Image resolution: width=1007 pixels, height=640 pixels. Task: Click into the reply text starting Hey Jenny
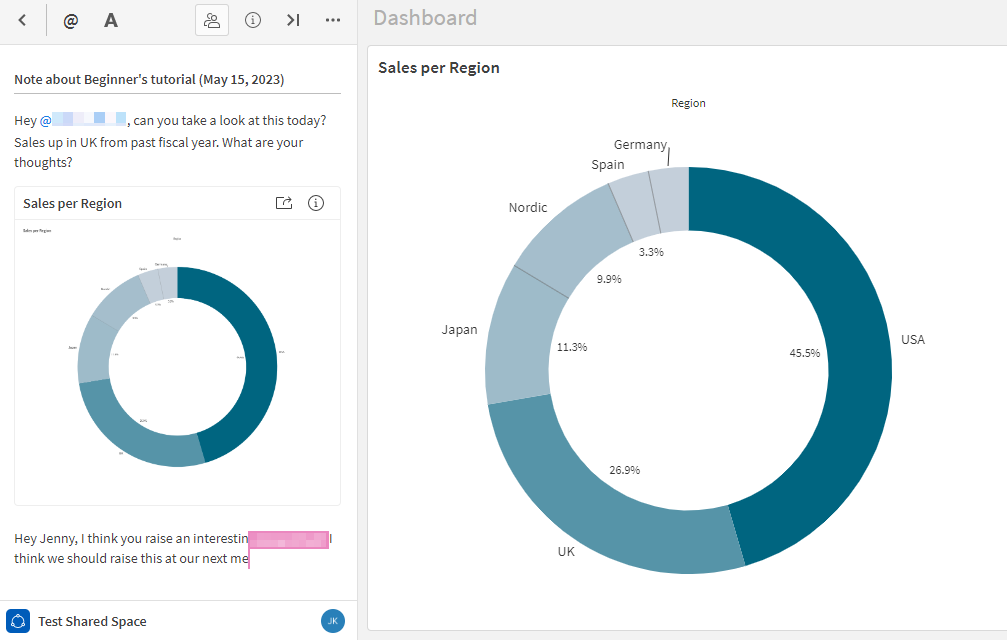click(173, 548)
